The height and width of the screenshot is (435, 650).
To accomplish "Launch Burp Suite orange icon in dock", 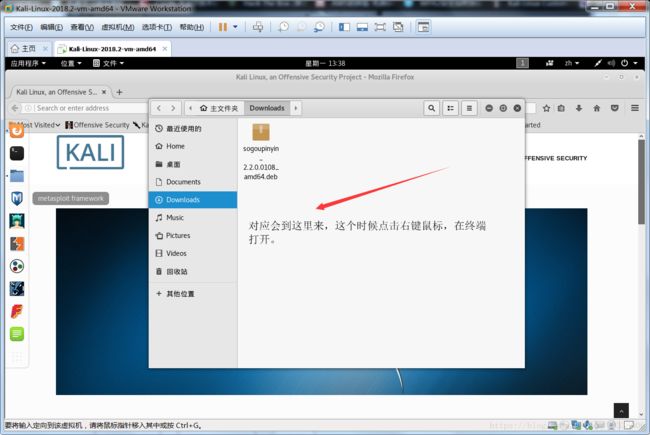I will pyautogui.click(x=17, y=243).
